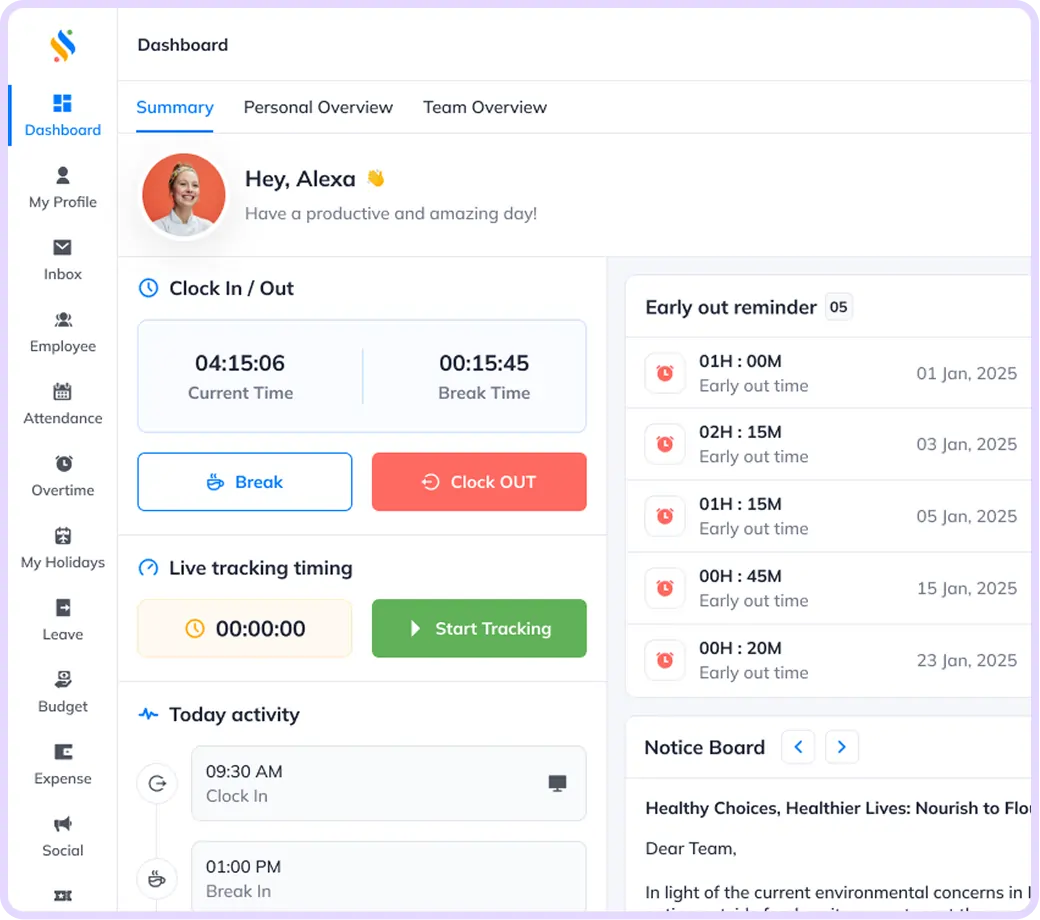
Task: Click the Healthy Choices notice headline
Action: point(838,809)
